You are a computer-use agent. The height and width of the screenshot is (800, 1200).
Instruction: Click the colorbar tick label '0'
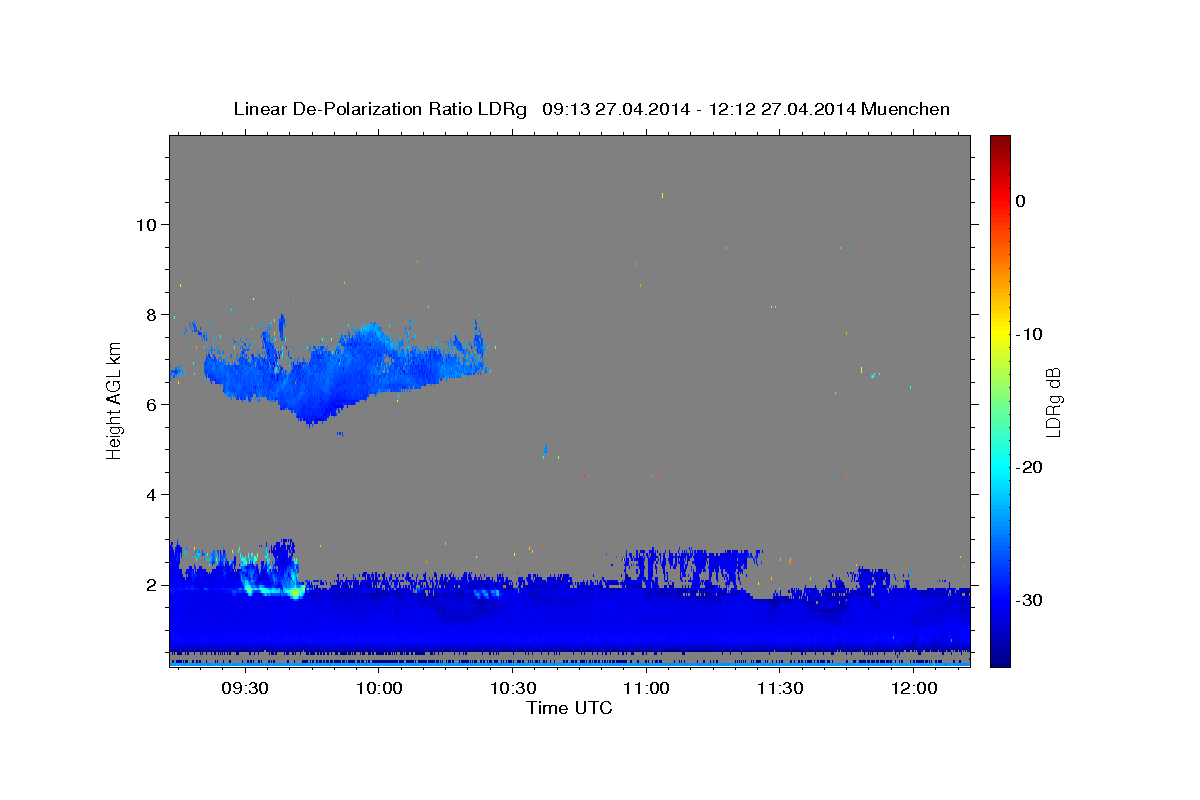coord(1020,201)
